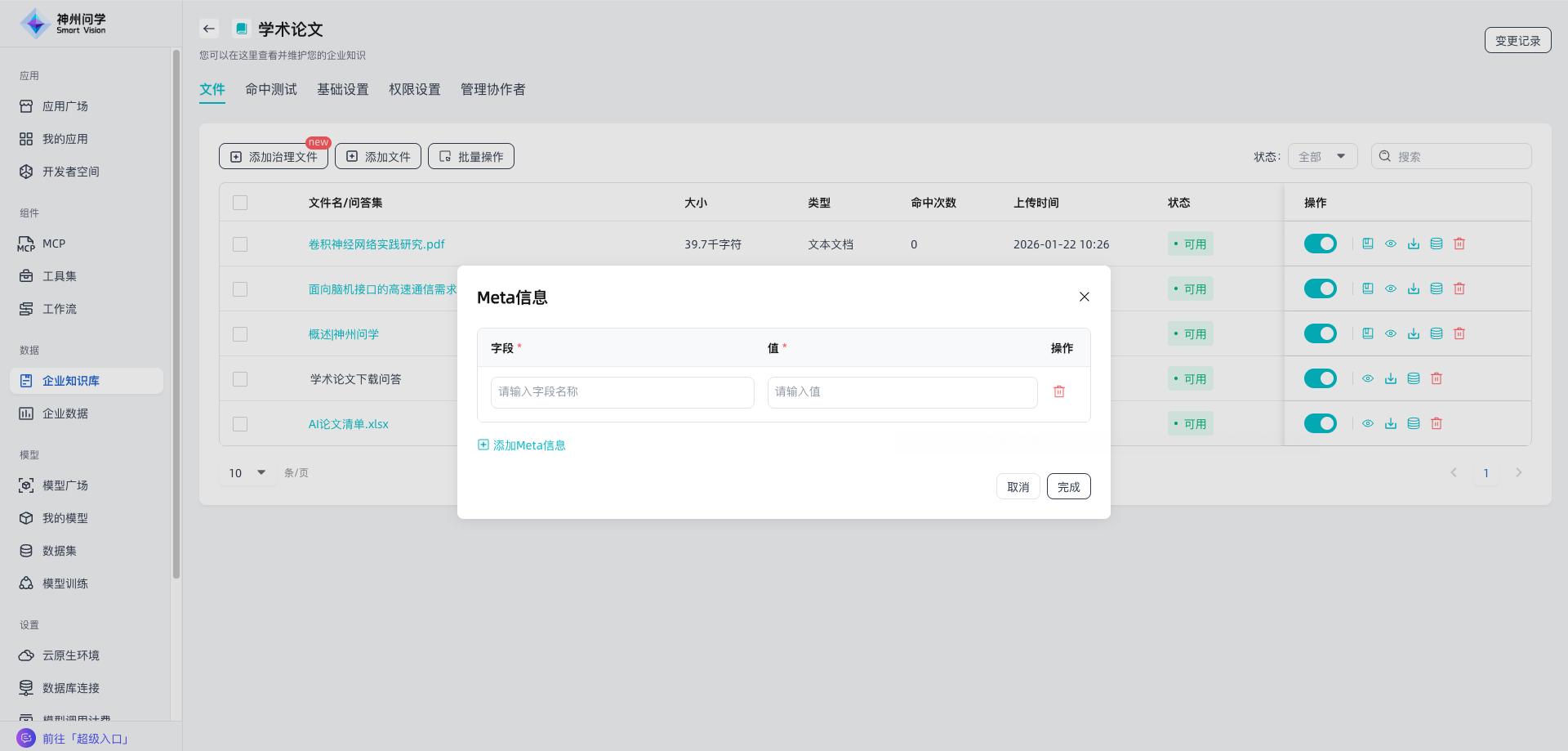Click the next page arrow in pagination
1568x751 pixels.
pos(1518,472)
